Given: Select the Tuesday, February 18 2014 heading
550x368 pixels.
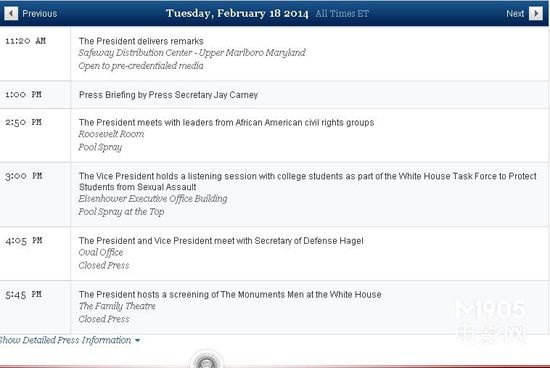Looking at the screenshot, I should coord(237,13).
